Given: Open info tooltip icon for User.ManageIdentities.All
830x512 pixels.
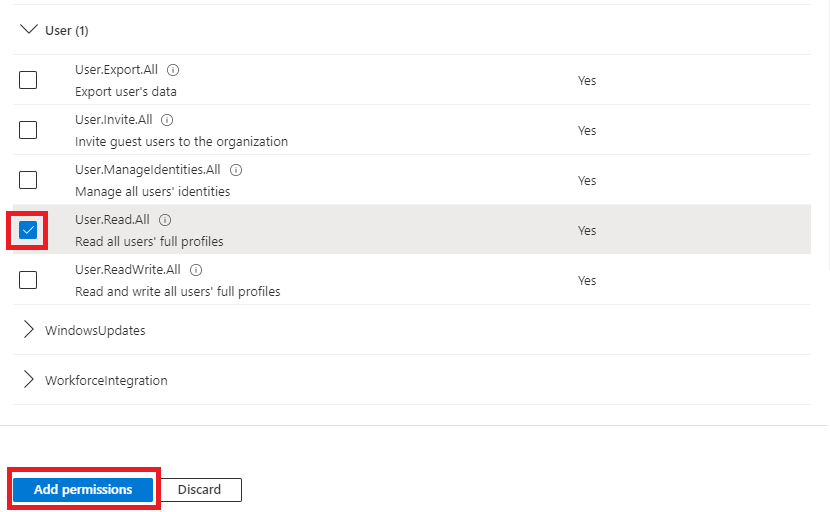Looking at the screenshot, I should (235, 170).
